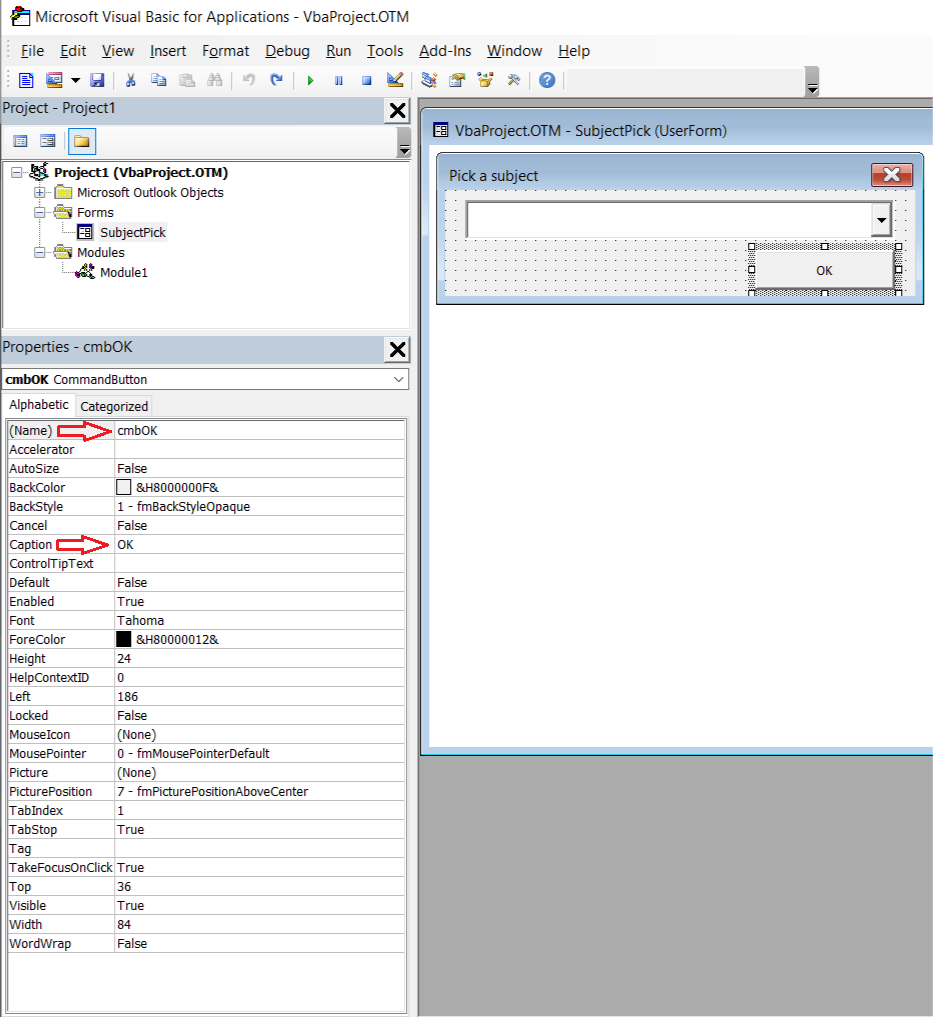Screen dimensions: 933x1017
Task: Switch to the Categorized properties tab
Action: [x=114, y=407]
